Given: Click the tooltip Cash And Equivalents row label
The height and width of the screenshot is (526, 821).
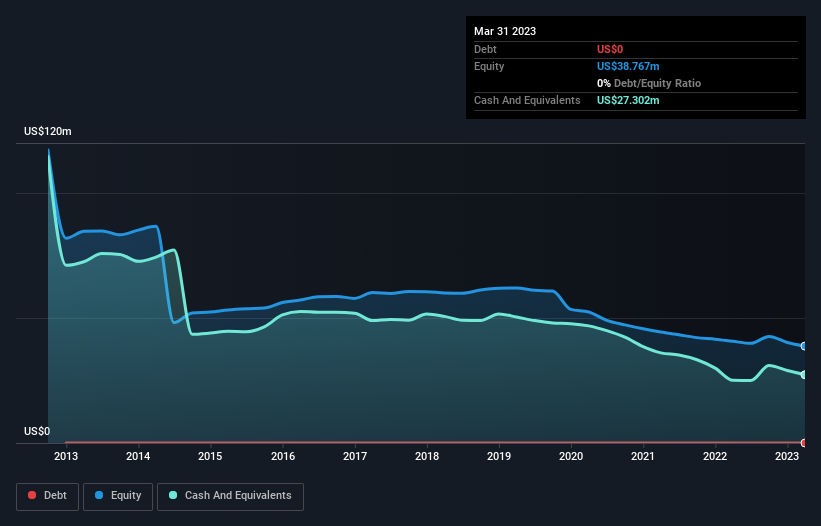Looking at the screenshot, I should click(x=527, y=100).
